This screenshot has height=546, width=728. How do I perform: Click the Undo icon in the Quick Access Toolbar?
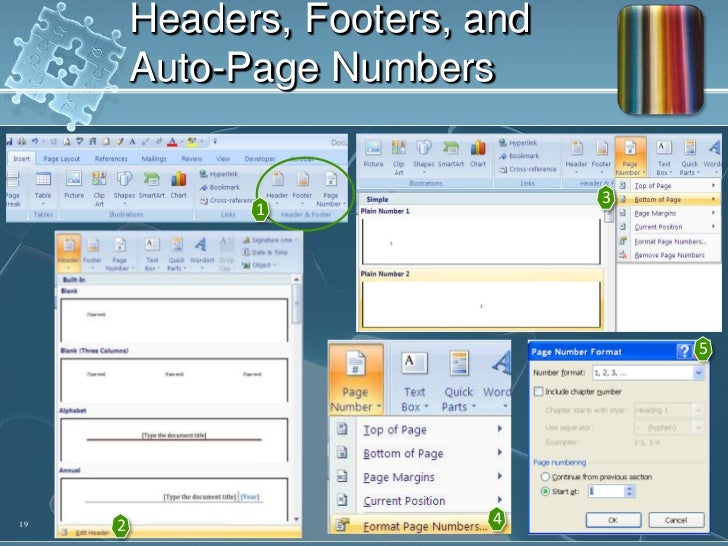pos(35,141)
